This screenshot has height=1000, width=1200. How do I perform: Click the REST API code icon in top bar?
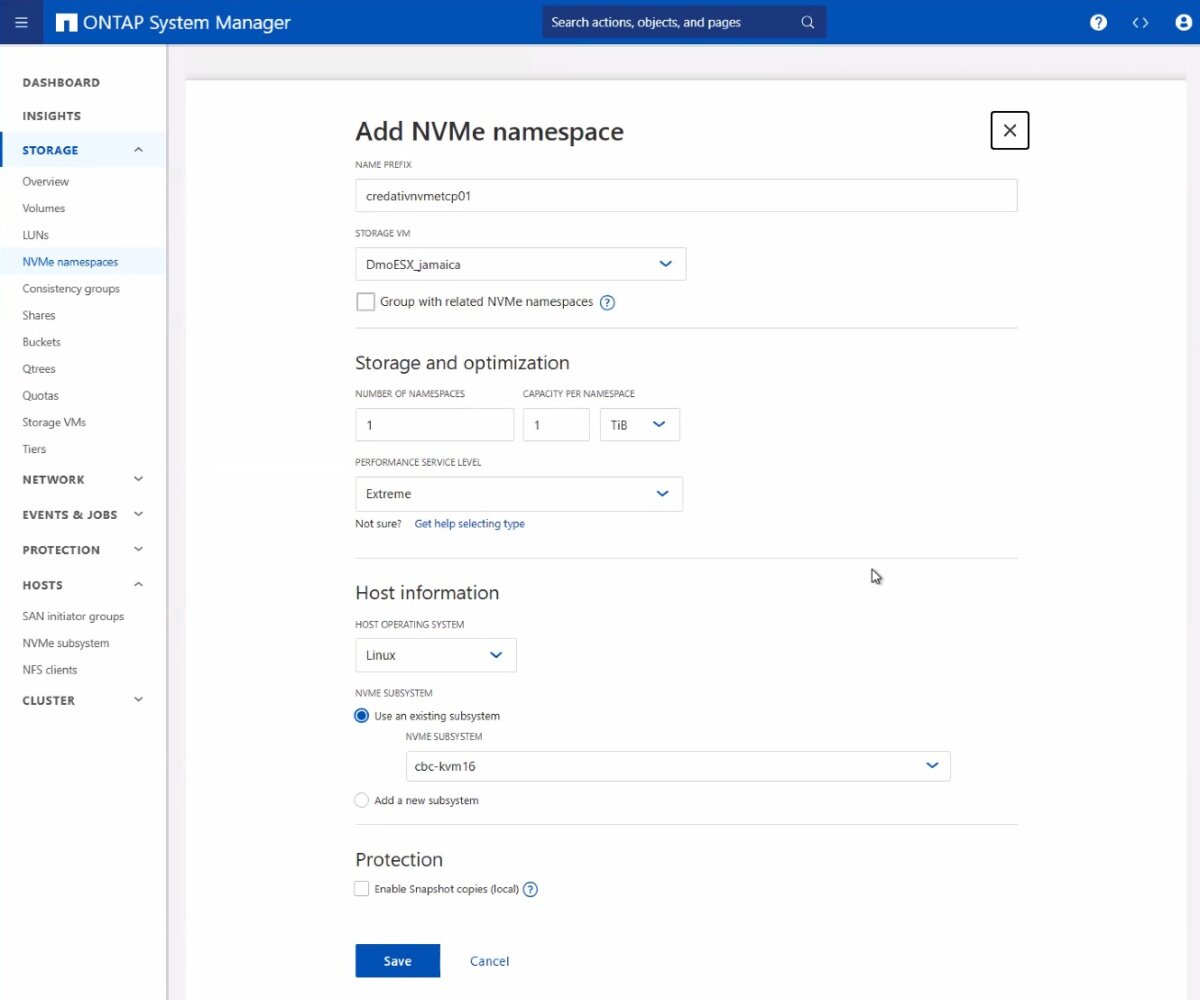1140,22
